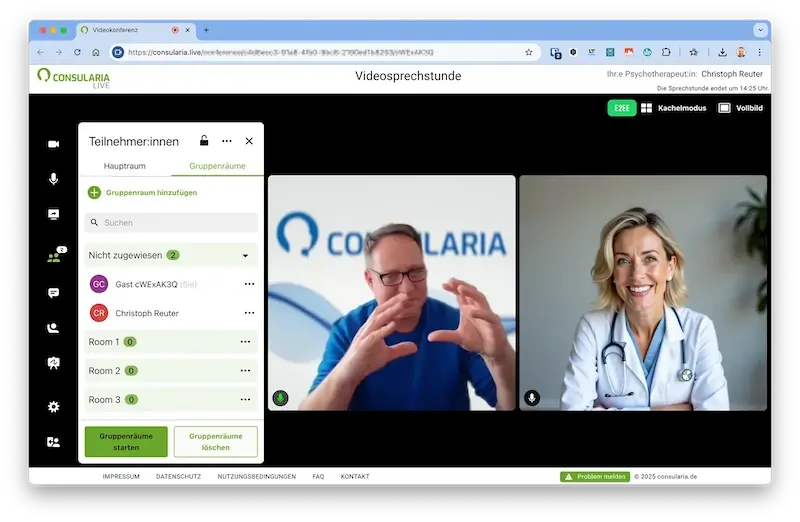The width and height of the screenshot is (800, 522).
Task: Enter Vollbild fullscreen mode
Action: [740, 108]
